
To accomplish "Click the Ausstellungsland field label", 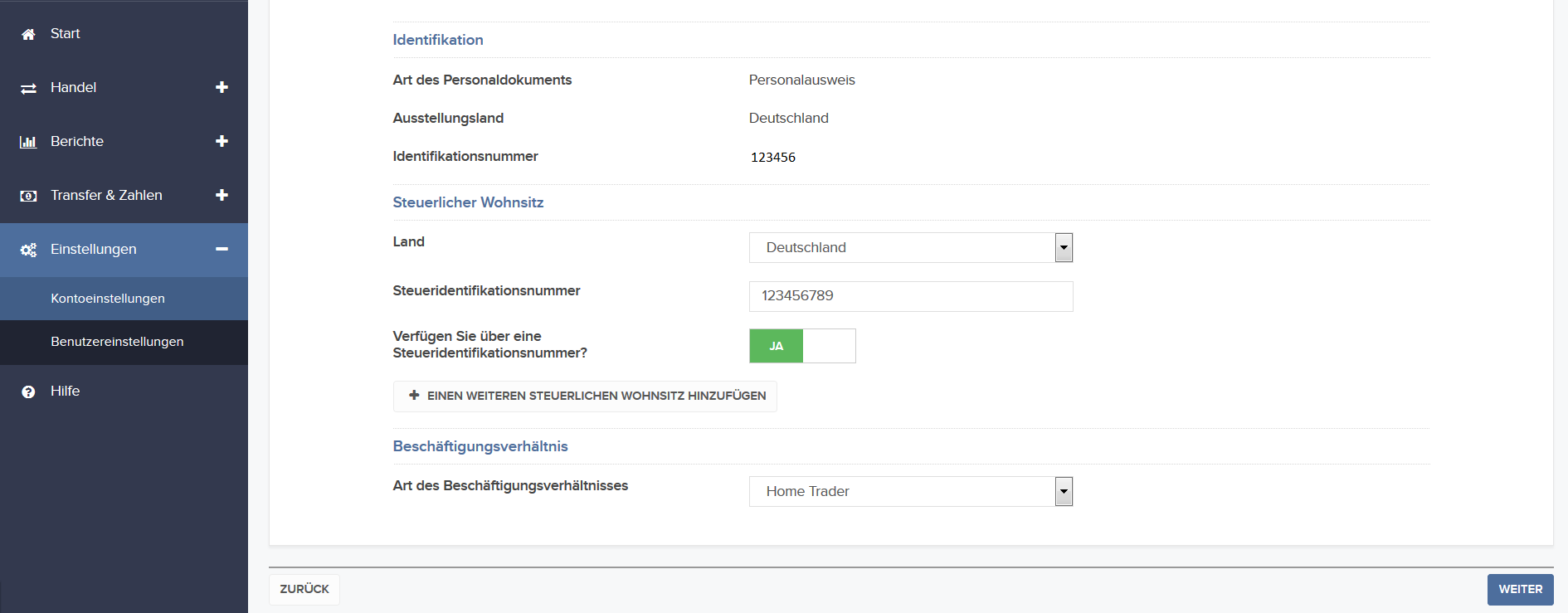I will 448,118.
